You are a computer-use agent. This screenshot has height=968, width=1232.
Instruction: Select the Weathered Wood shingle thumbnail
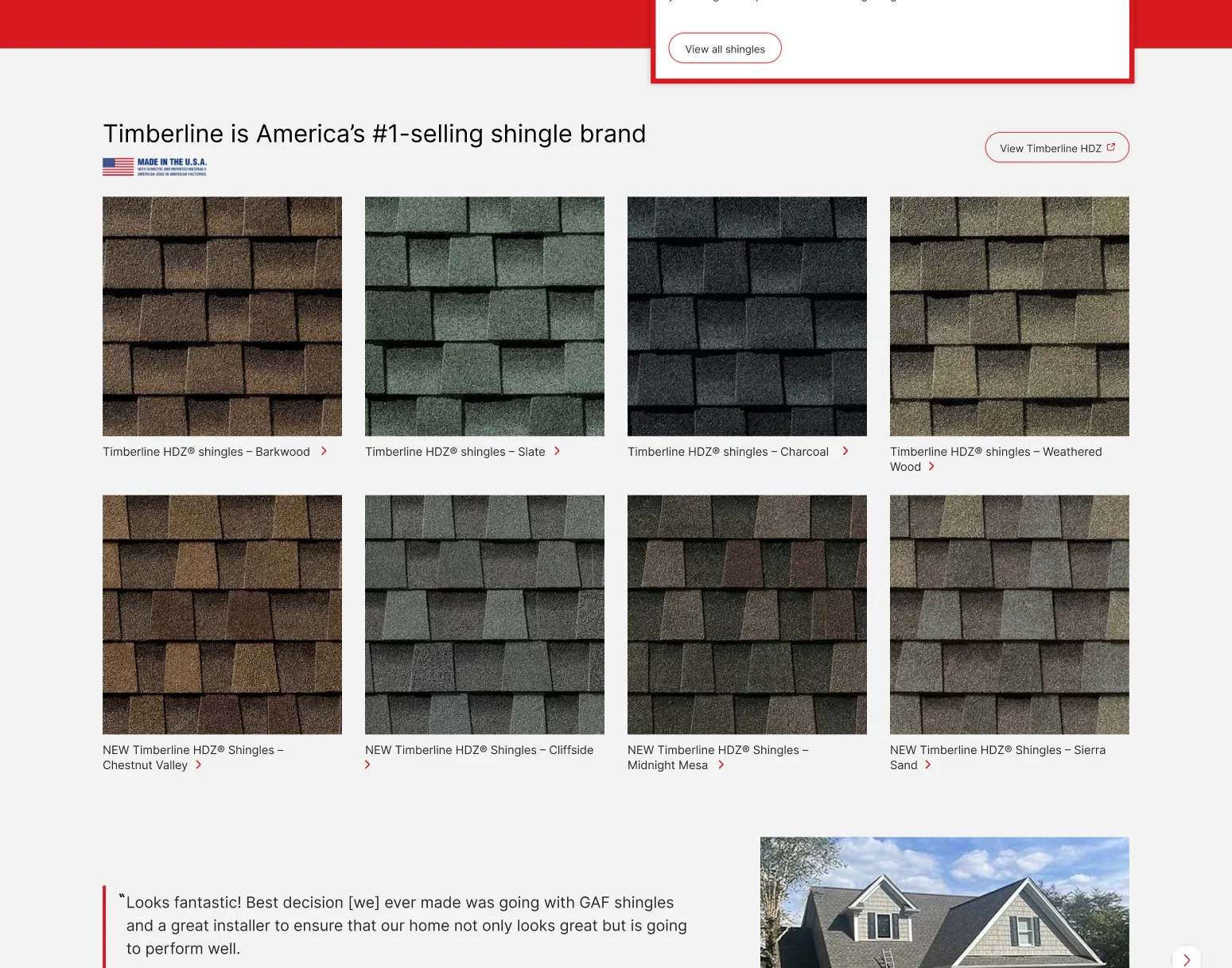point(1009,317)
